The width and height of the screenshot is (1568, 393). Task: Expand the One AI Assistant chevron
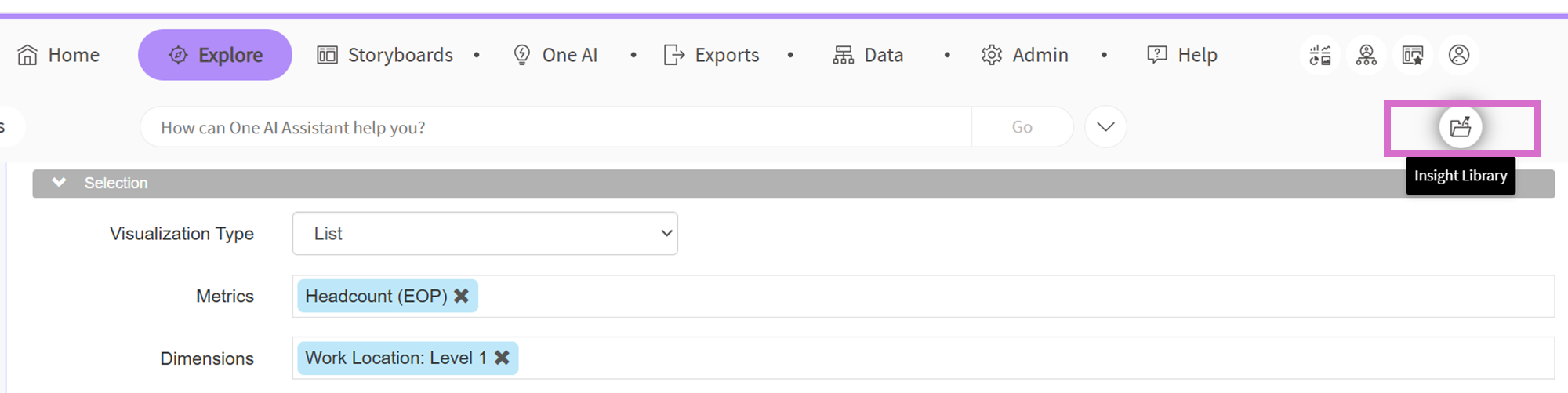pos(1105,127)
